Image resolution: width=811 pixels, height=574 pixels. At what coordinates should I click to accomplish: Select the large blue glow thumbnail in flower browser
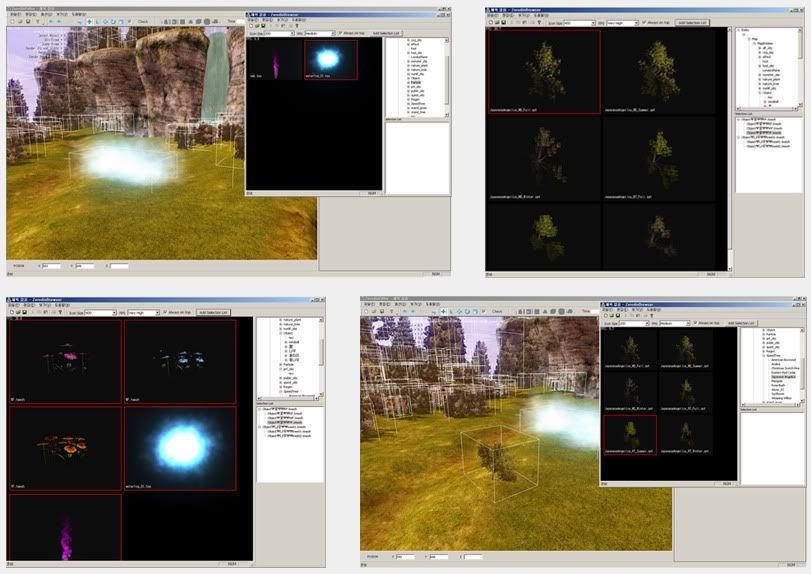click(x=180, y=448)
